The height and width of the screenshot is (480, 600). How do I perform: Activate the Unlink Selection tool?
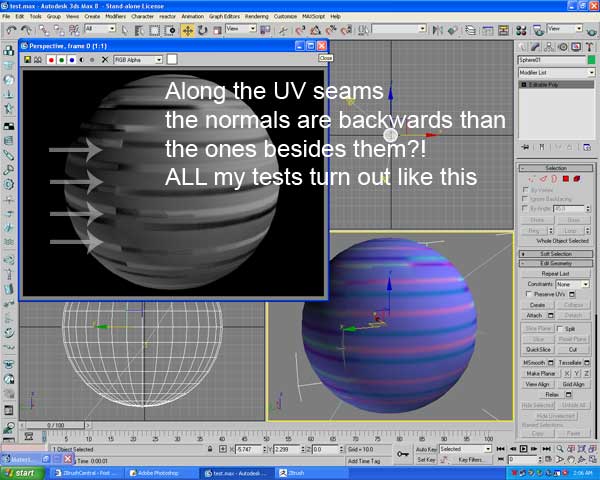[59, 30]
